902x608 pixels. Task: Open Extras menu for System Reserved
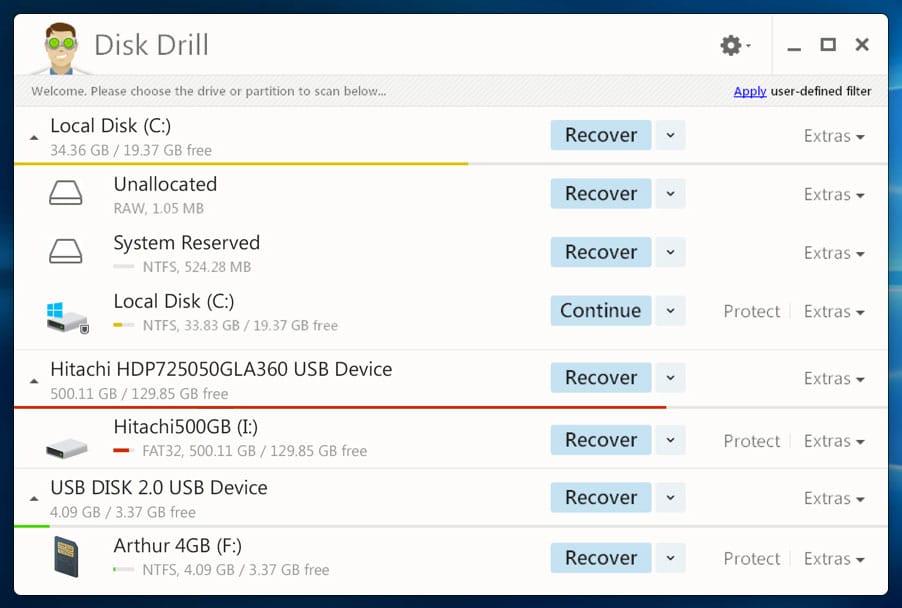pos(834,253)
